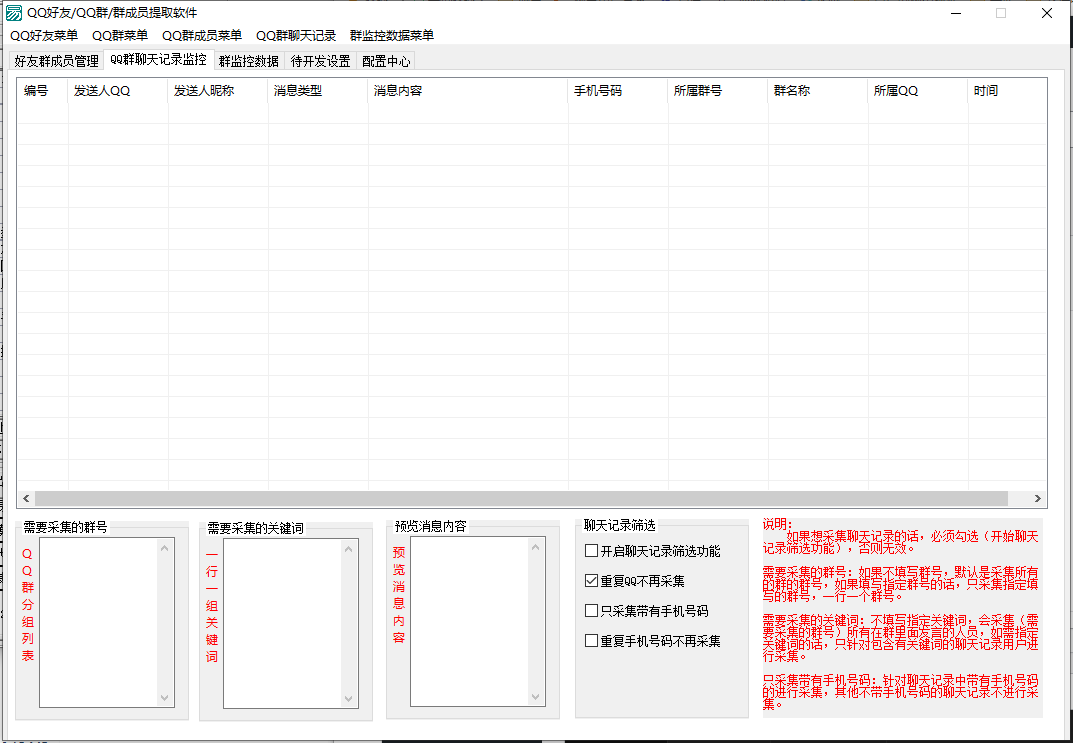Viewport: 1073px width, 743px height.
Task: Click the 消息内容 column header
Action: [467, 90]
